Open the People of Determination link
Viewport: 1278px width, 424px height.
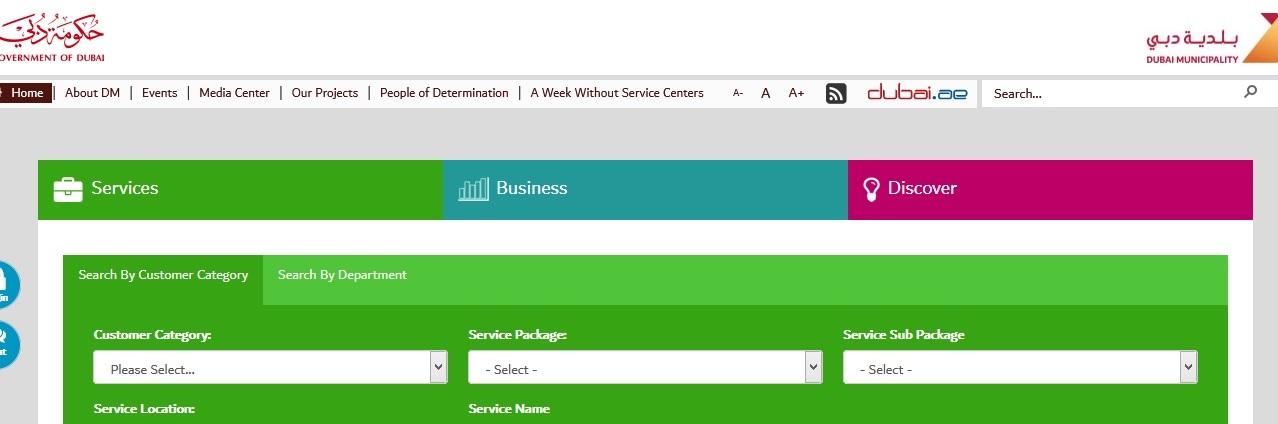tap(444, 93)
